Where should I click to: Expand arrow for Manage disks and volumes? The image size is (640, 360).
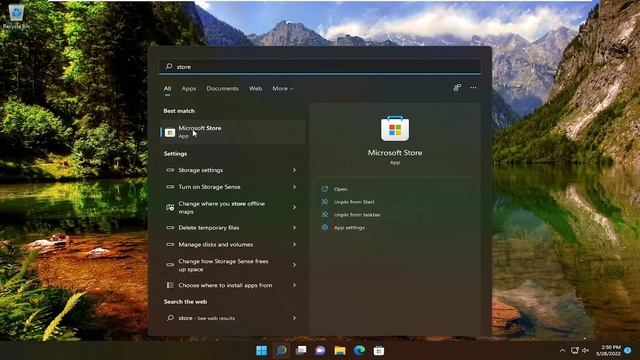[294, 244]
